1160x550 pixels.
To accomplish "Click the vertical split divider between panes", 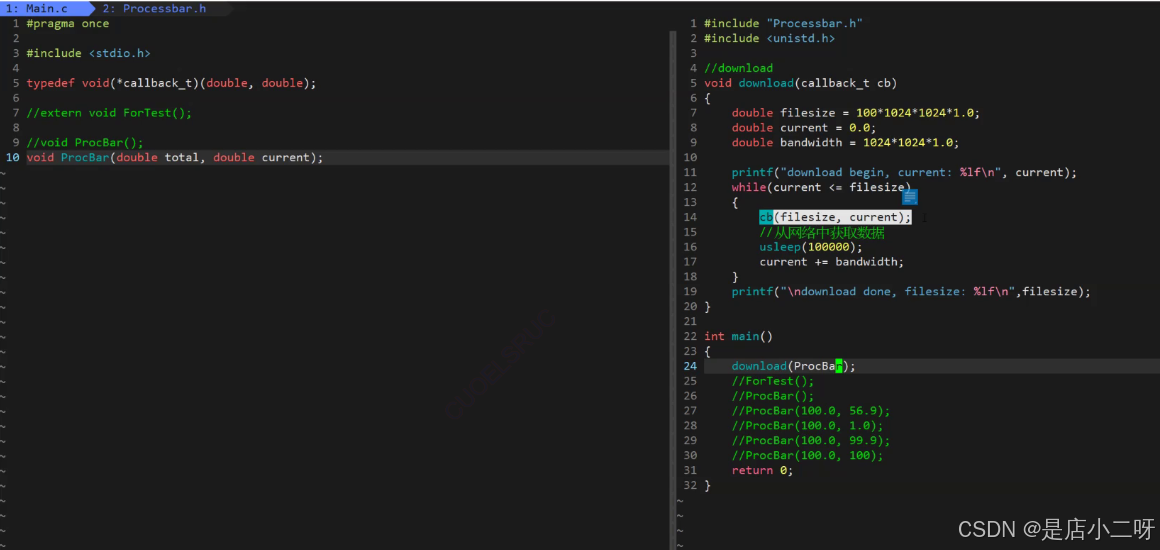I will (672, 289).
